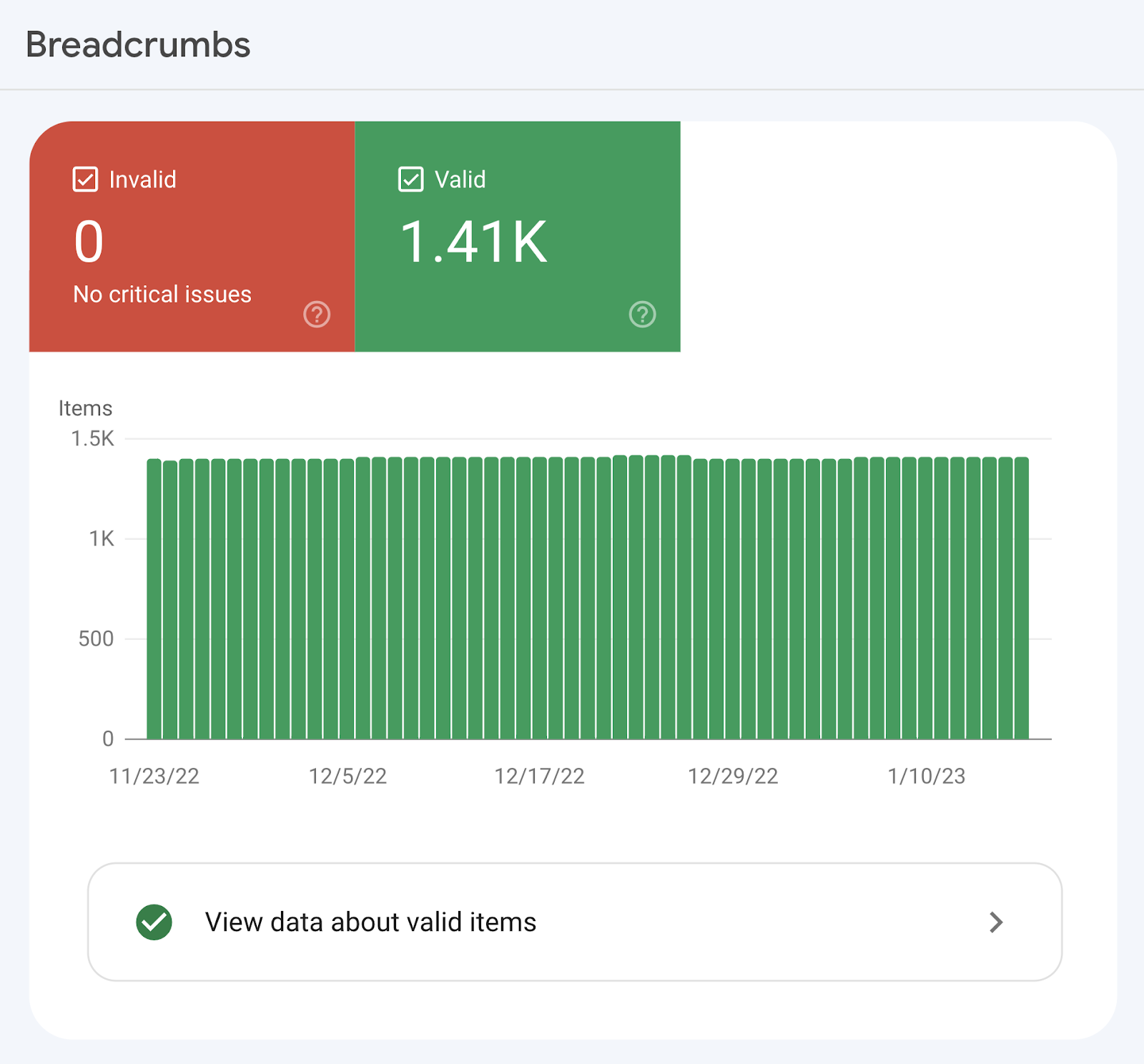Select the Invalid count of 0
Viewport: 1144px width, 1064px height.
point(89,242)
